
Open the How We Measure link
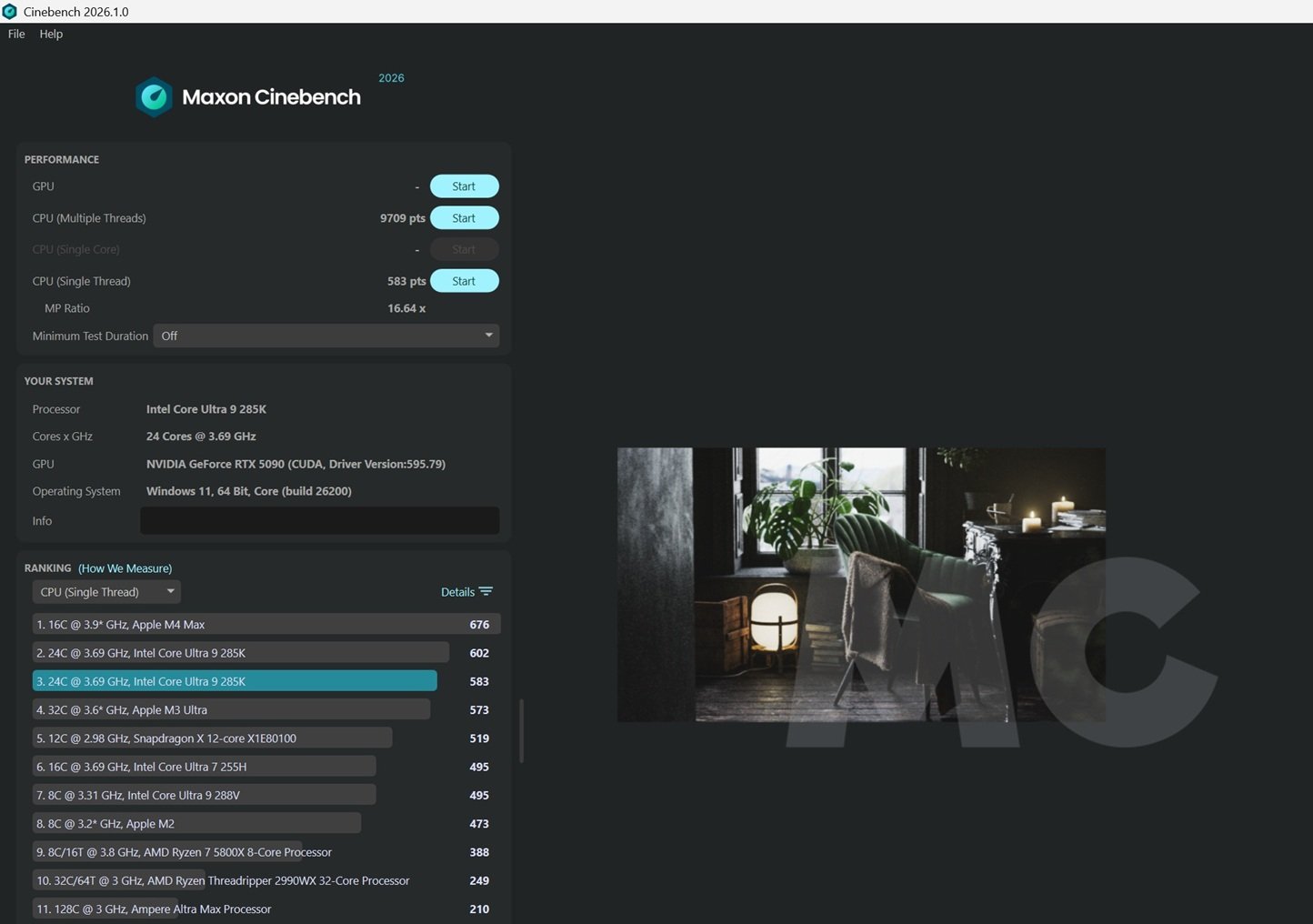[125, 568]
